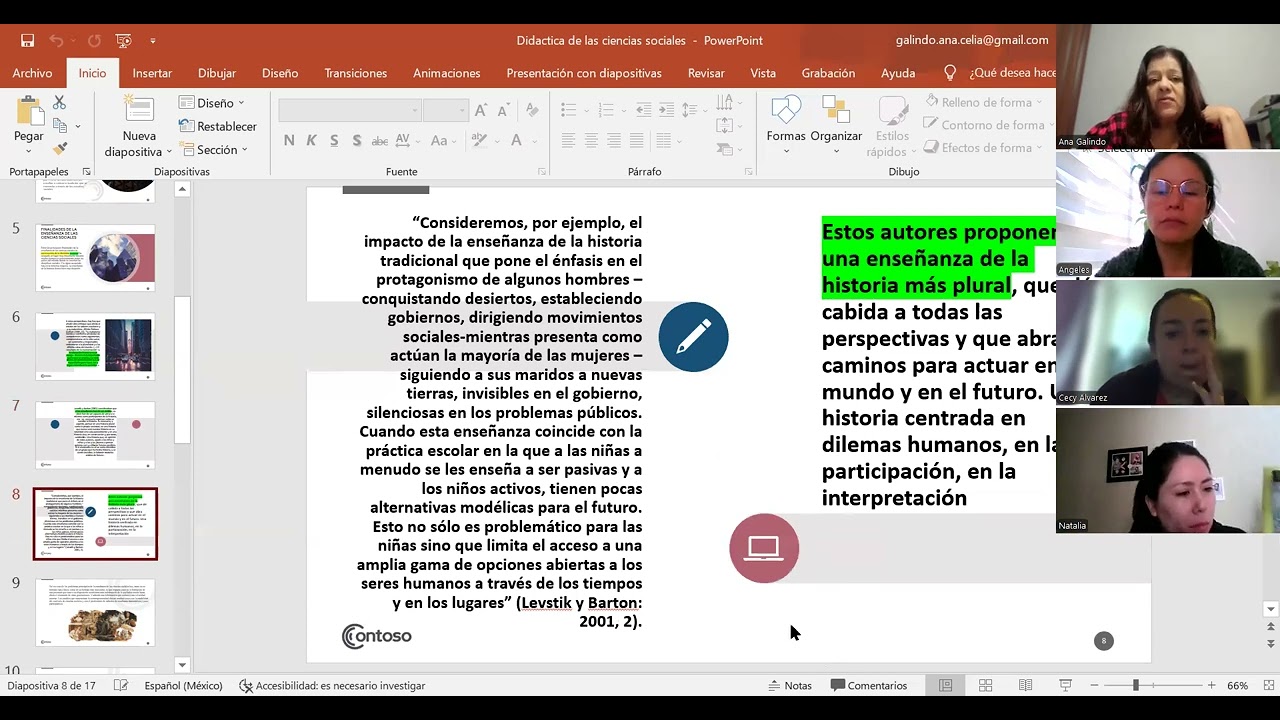The height and width of the screenshot is (720, 1280).
Task: Click the font color A icon
Action: (x=517, y=141)
